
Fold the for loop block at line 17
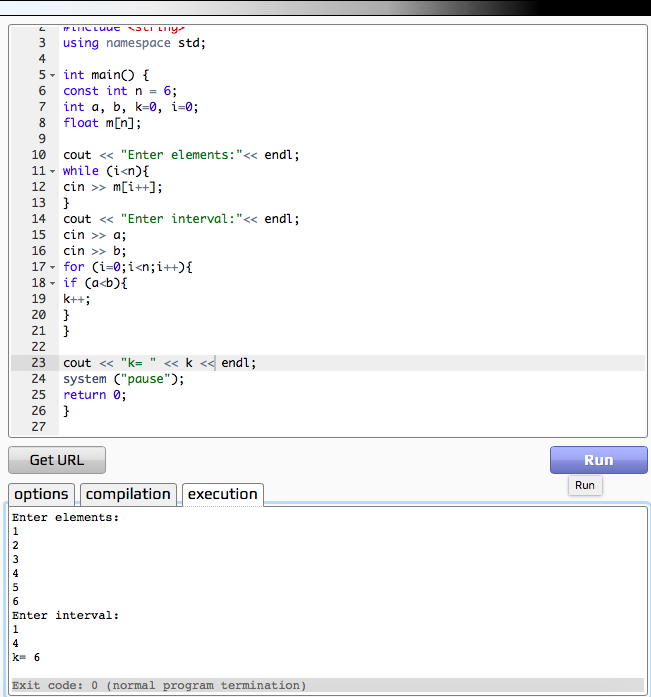click(52, 268)
